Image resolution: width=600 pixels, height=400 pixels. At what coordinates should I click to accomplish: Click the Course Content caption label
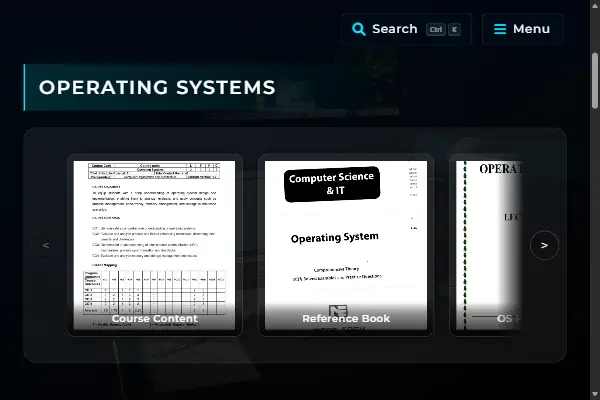point(155,318)
